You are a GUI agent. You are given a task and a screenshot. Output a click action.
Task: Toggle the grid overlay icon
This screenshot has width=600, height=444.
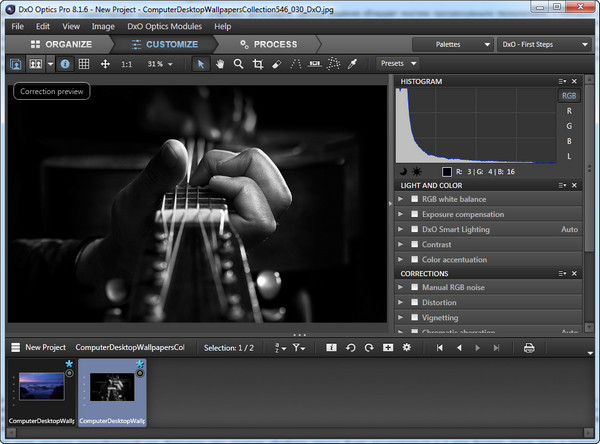point(84,64)
